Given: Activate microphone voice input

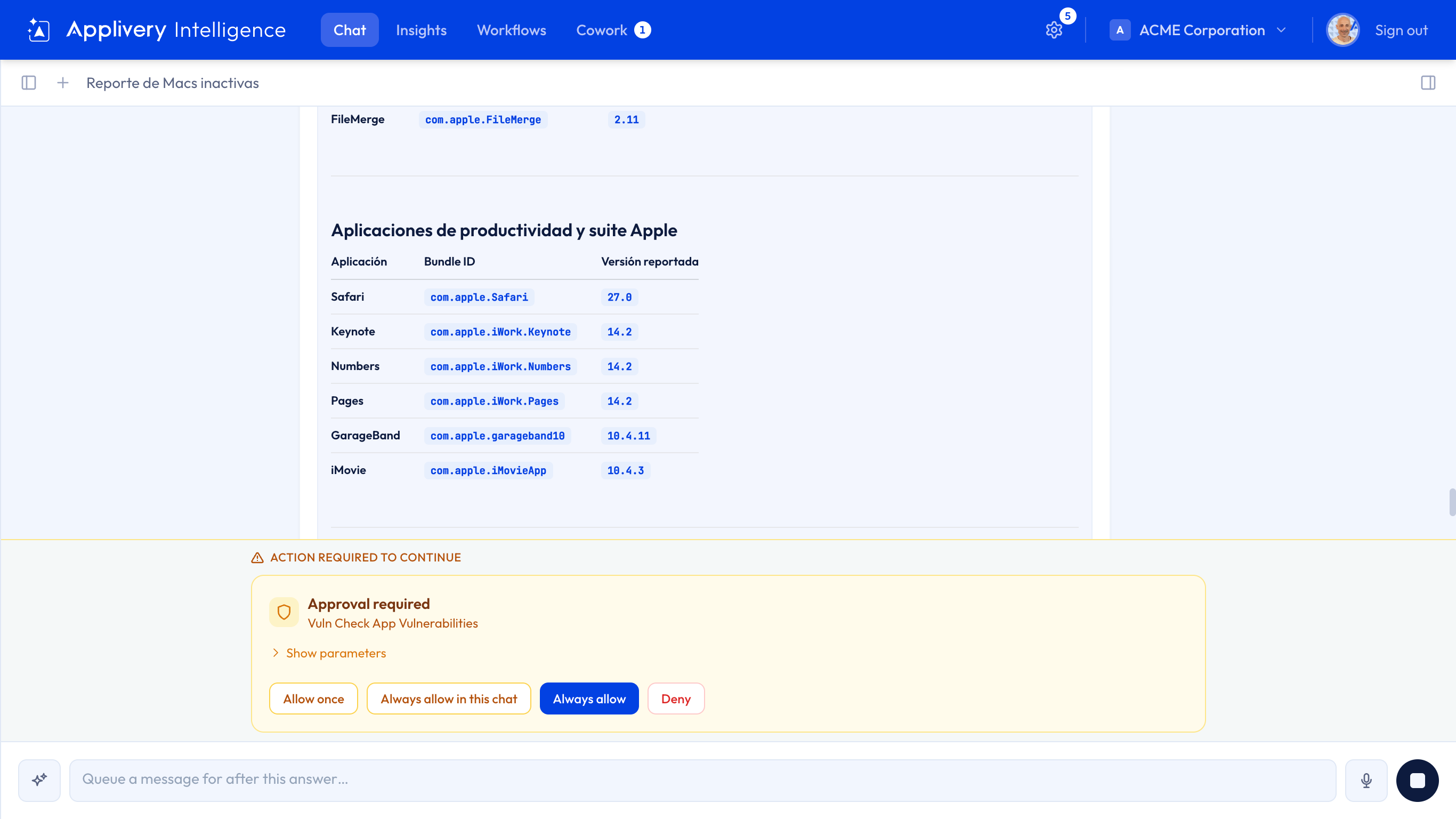Looking at the screenshot, I should pos(1366,780).
